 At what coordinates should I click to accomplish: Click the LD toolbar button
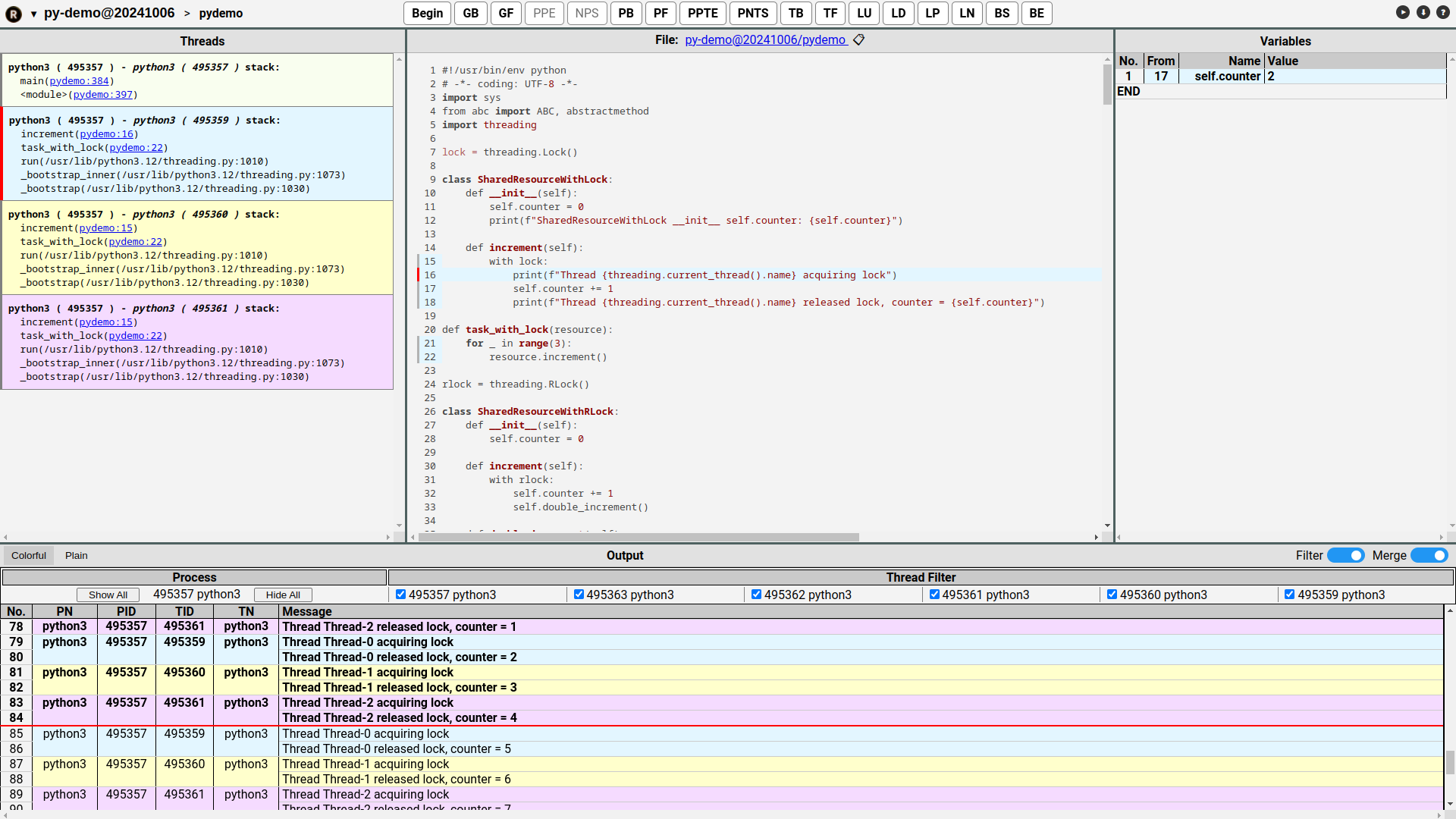pyautogui.click(x=899, y=13)
